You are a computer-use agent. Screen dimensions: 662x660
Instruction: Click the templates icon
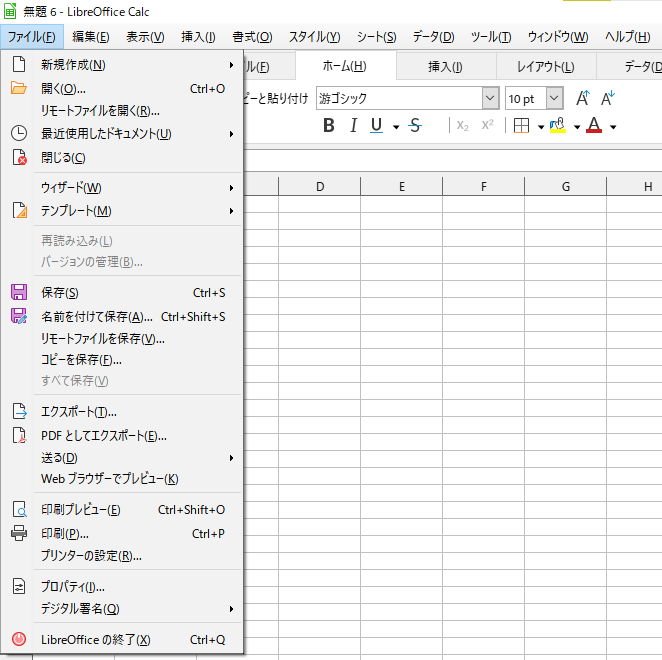pyautogui.click(x=19, y=210)
